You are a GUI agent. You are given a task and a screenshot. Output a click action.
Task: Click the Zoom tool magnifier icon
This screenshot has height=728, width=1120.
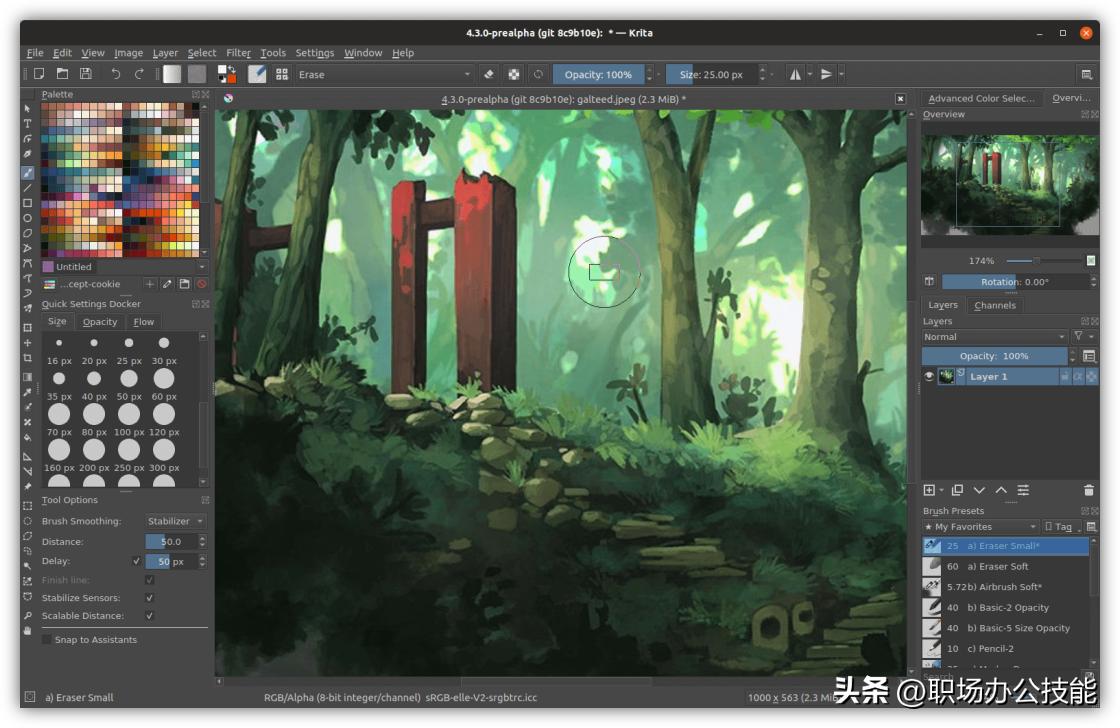coord(28,615)
